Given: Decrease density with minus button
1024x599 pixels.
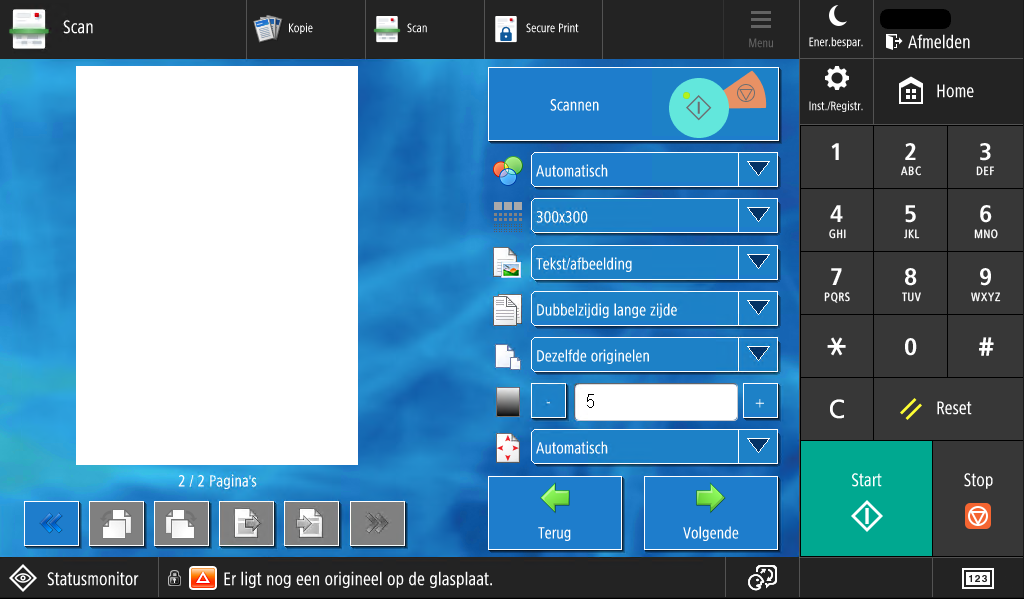Looking at the screenshot, I should tap(548, 401).
